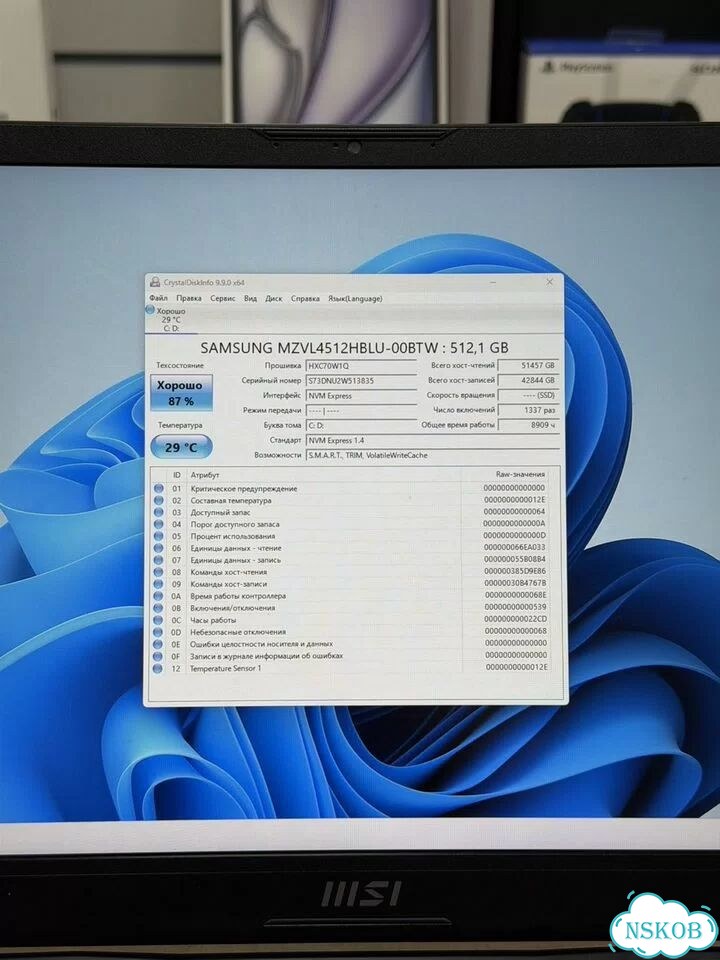Click the Серийный номер field
This screenshot has height=960, width=720.
pyautogui.click(x=361, y=380)
